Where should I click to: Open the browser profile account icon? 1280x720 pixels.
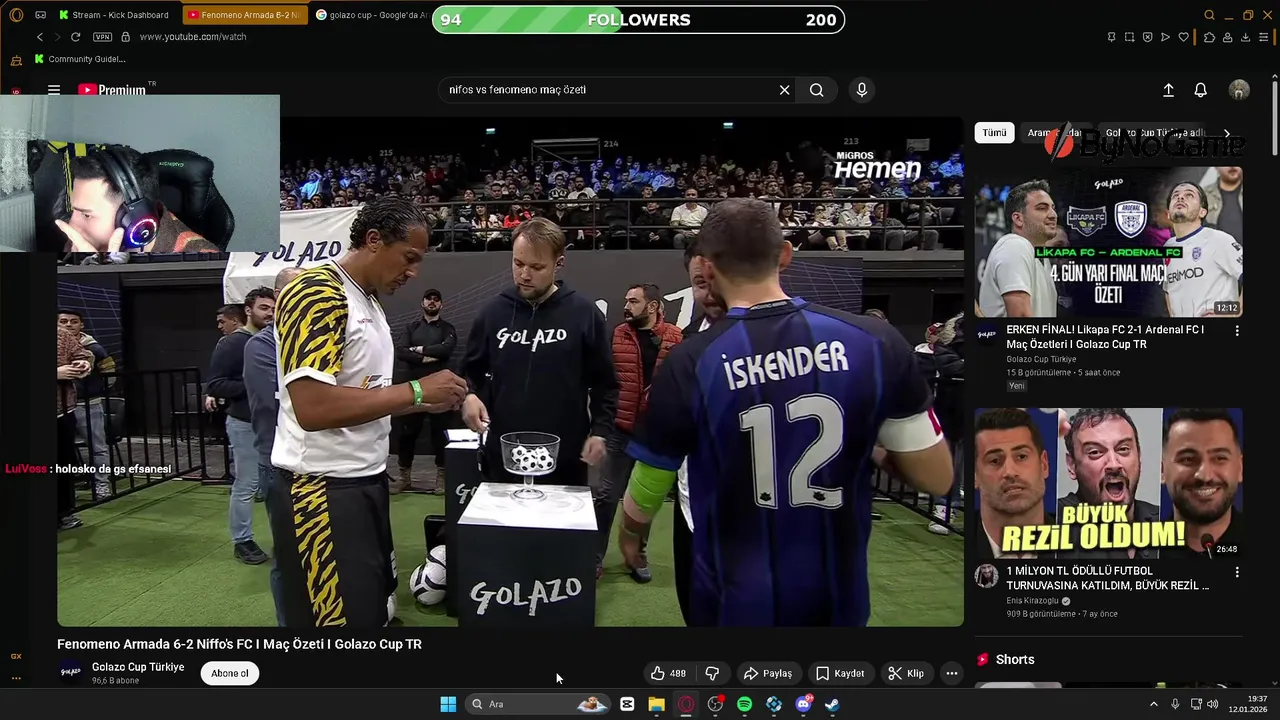pyautogui.click(x=1227, y=37)
